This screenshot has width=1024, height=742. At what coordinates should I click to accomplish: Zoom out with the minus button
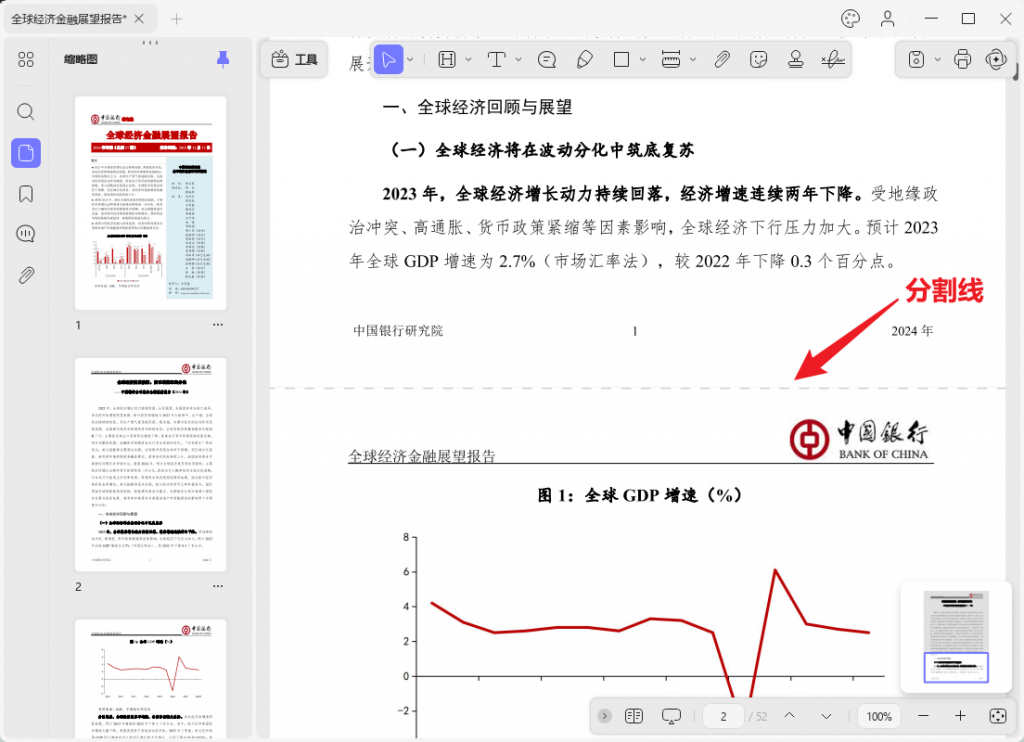coord(923,716)
